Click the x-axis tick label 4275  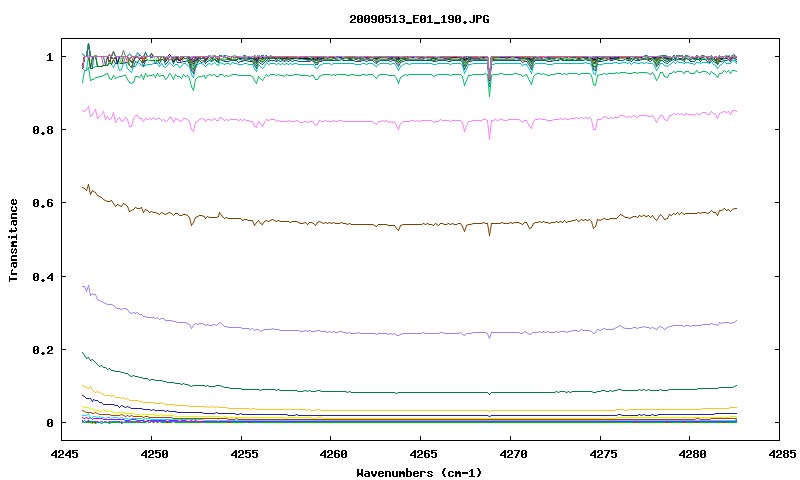(603, 454)
